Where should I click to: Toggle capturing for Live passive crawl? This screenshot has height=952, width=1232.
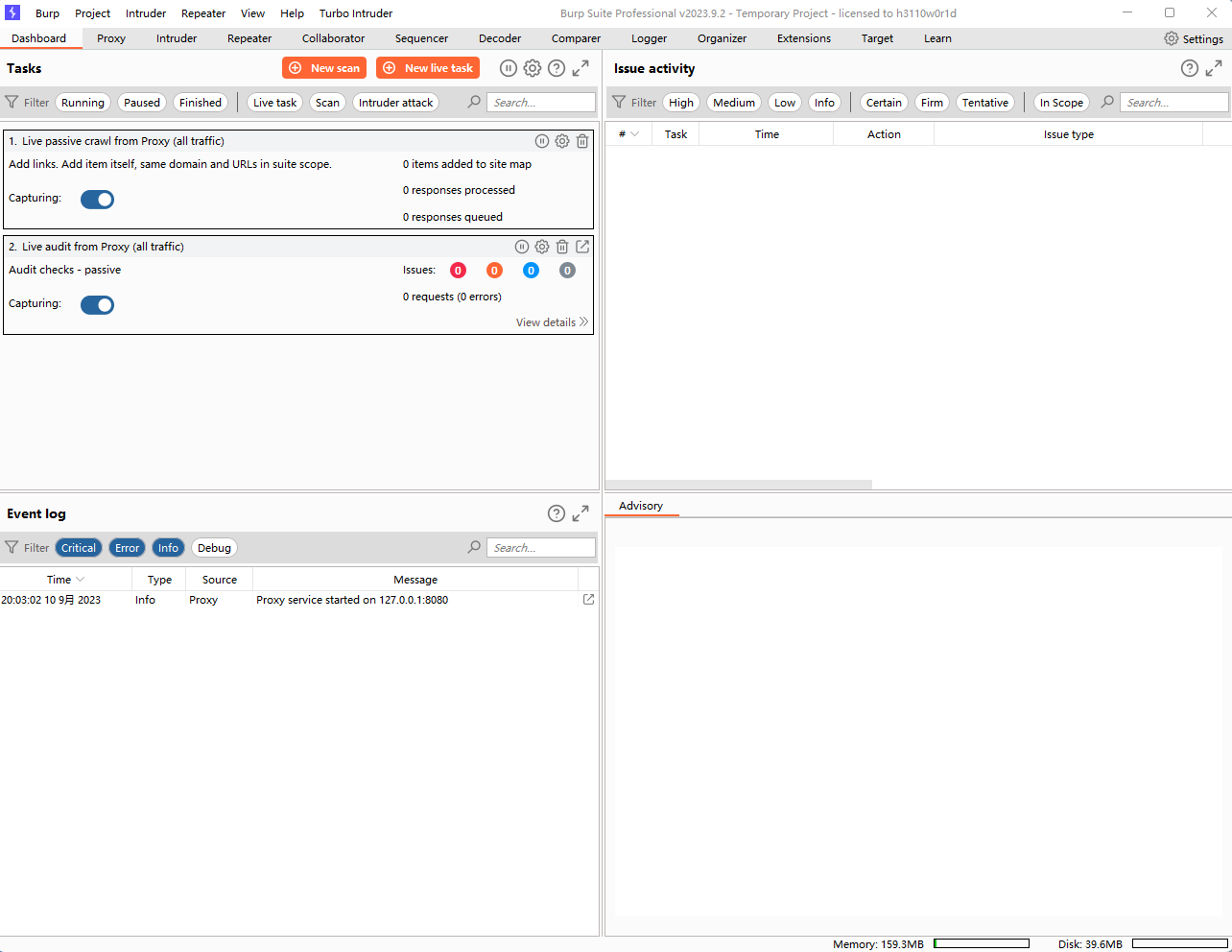tap(97, 200)
